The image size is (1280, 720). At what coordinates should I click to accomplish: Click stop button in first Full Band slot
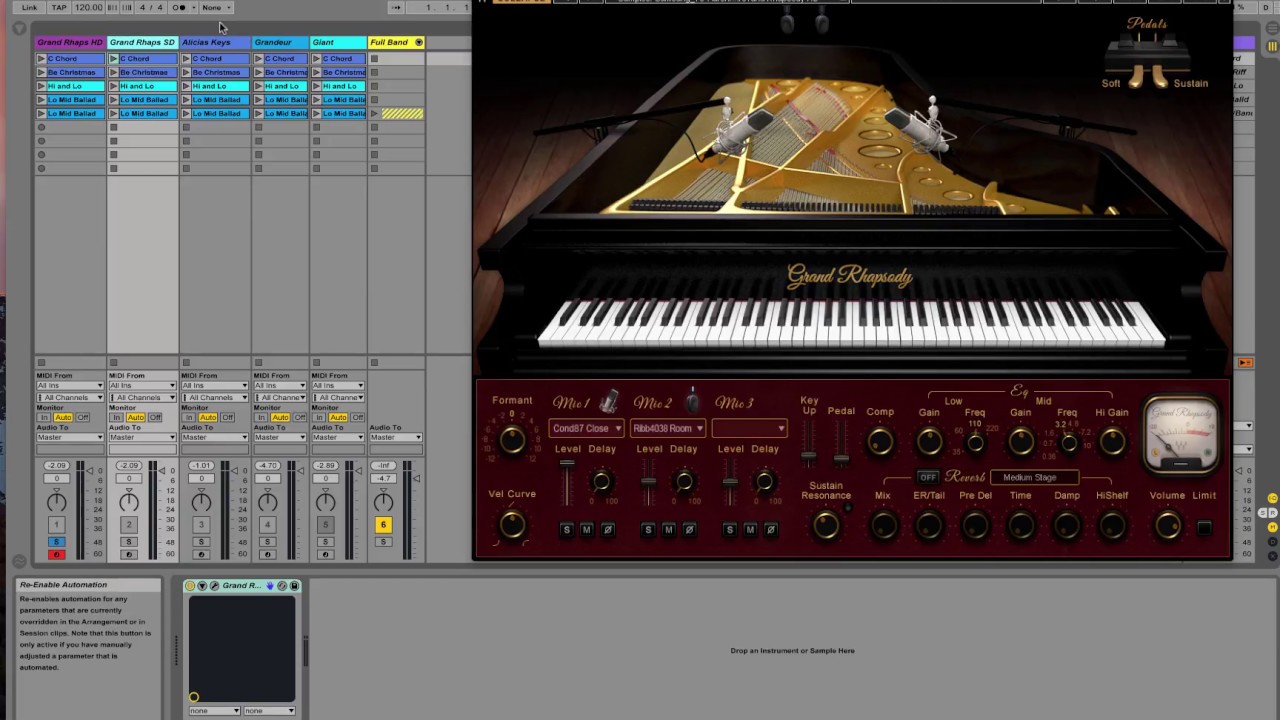pyautogui.click(x=375, y=59)
